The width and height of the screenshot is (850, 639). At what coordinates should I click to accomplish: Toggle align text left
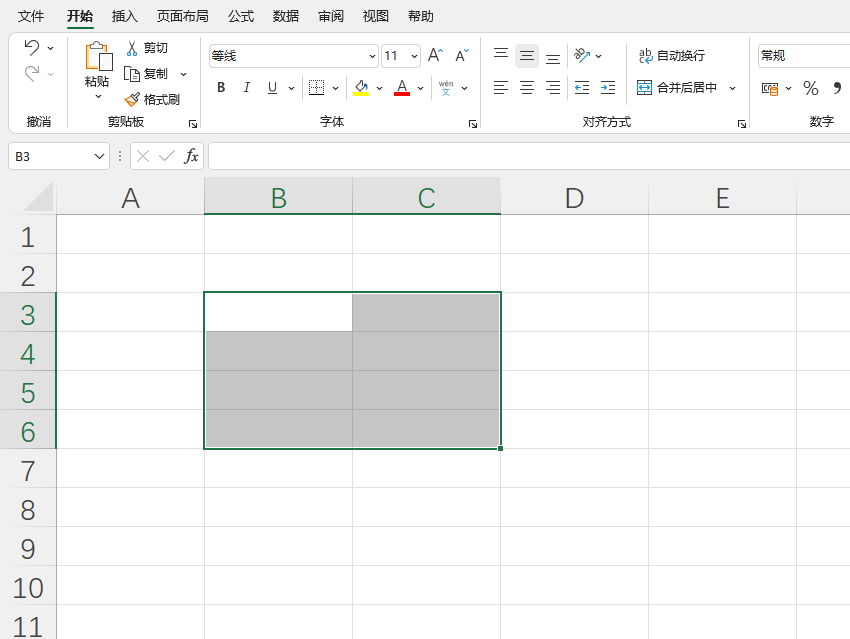[501, 87]
